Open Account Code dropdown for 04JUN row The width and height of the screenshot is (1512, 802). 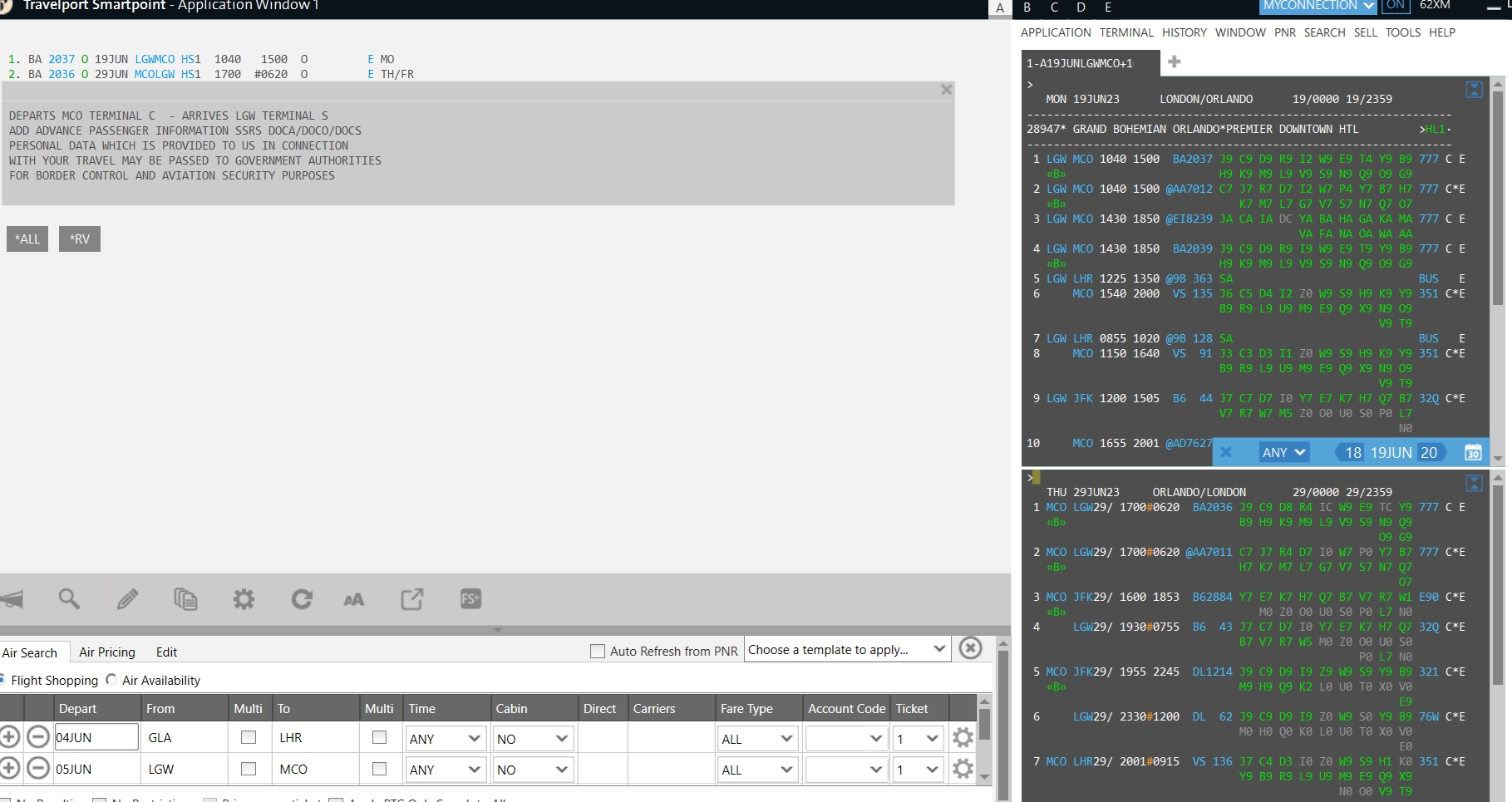(x=846, y=738)
